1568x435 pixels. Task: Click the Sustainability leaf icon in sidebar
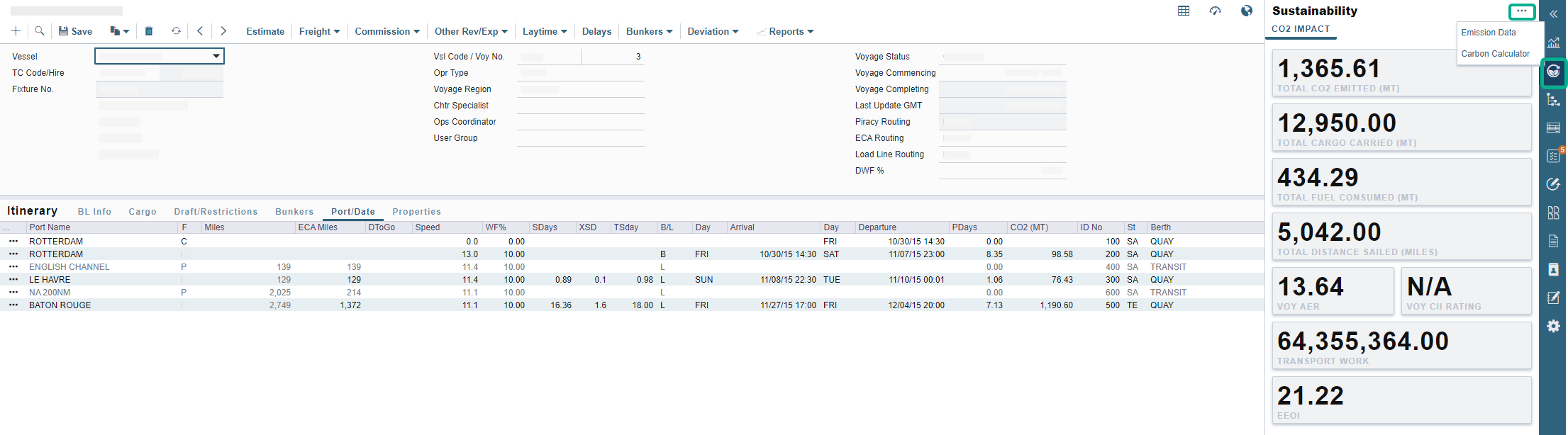coord(1553,72)
